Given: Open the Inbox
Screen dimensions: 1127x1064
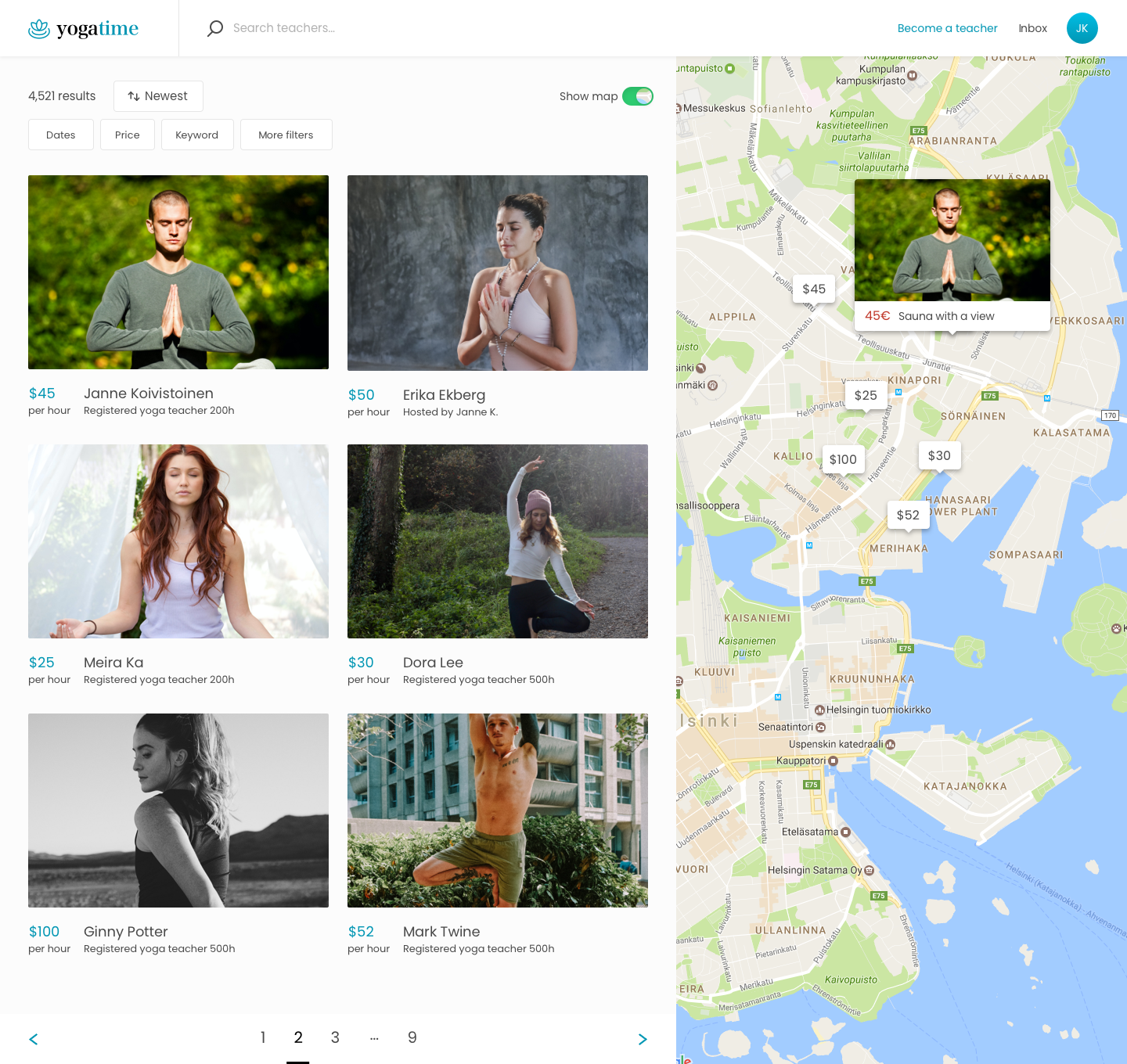Looking at the screenshot, I should [x=1032, y=28].
